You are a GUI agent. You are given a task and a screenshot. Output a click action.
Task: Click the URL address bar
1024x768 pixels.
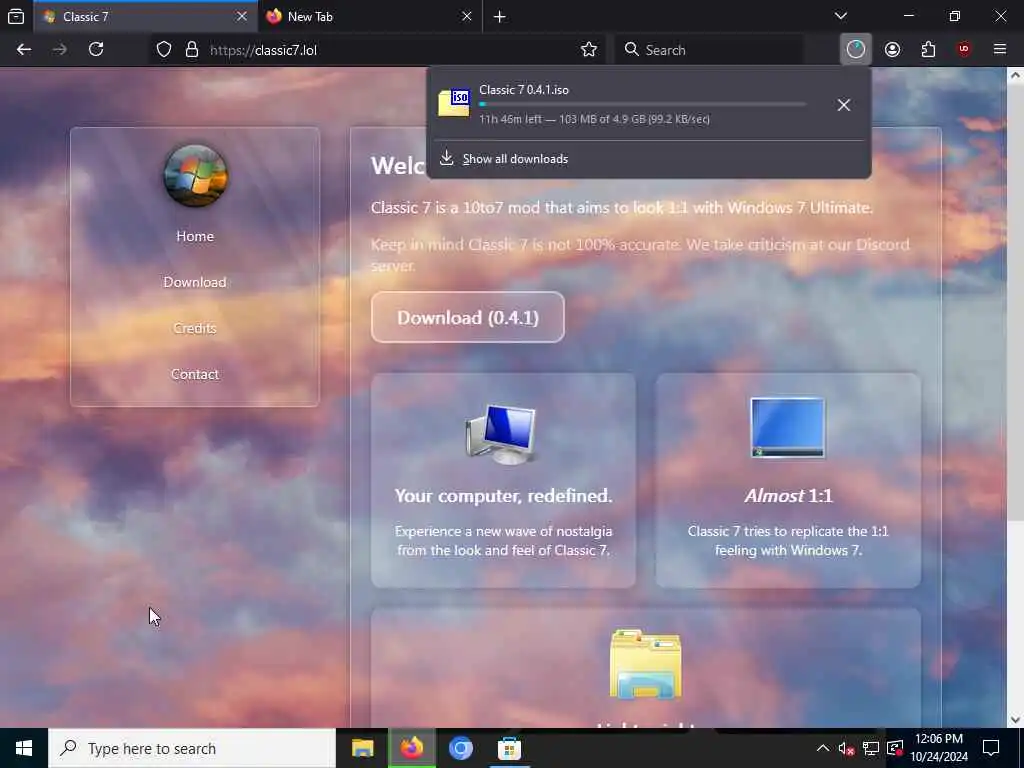[392, 50]
